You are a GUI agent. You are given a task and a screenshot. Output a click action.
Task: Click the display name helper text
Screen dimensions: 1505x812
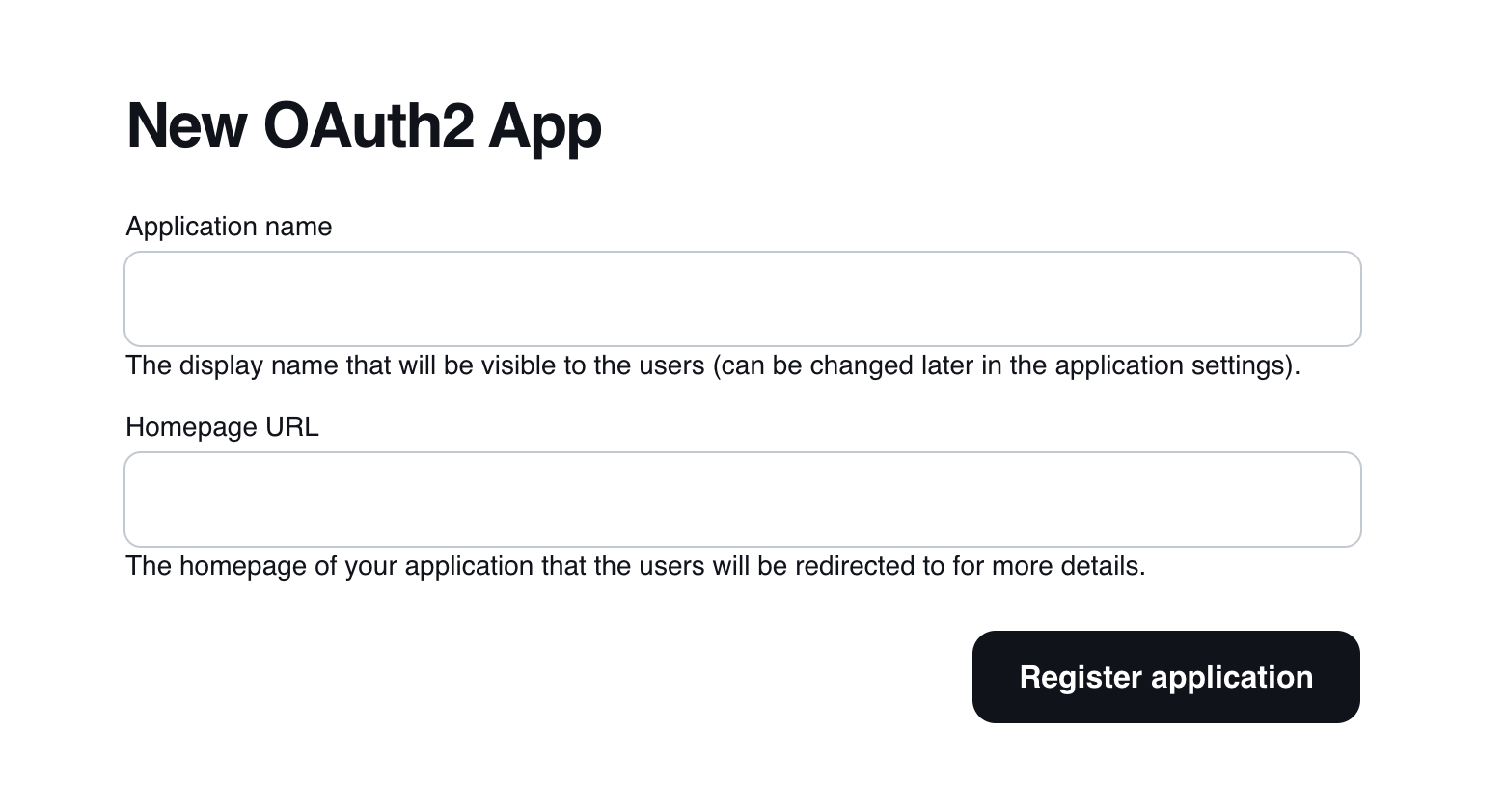point(713,365)
